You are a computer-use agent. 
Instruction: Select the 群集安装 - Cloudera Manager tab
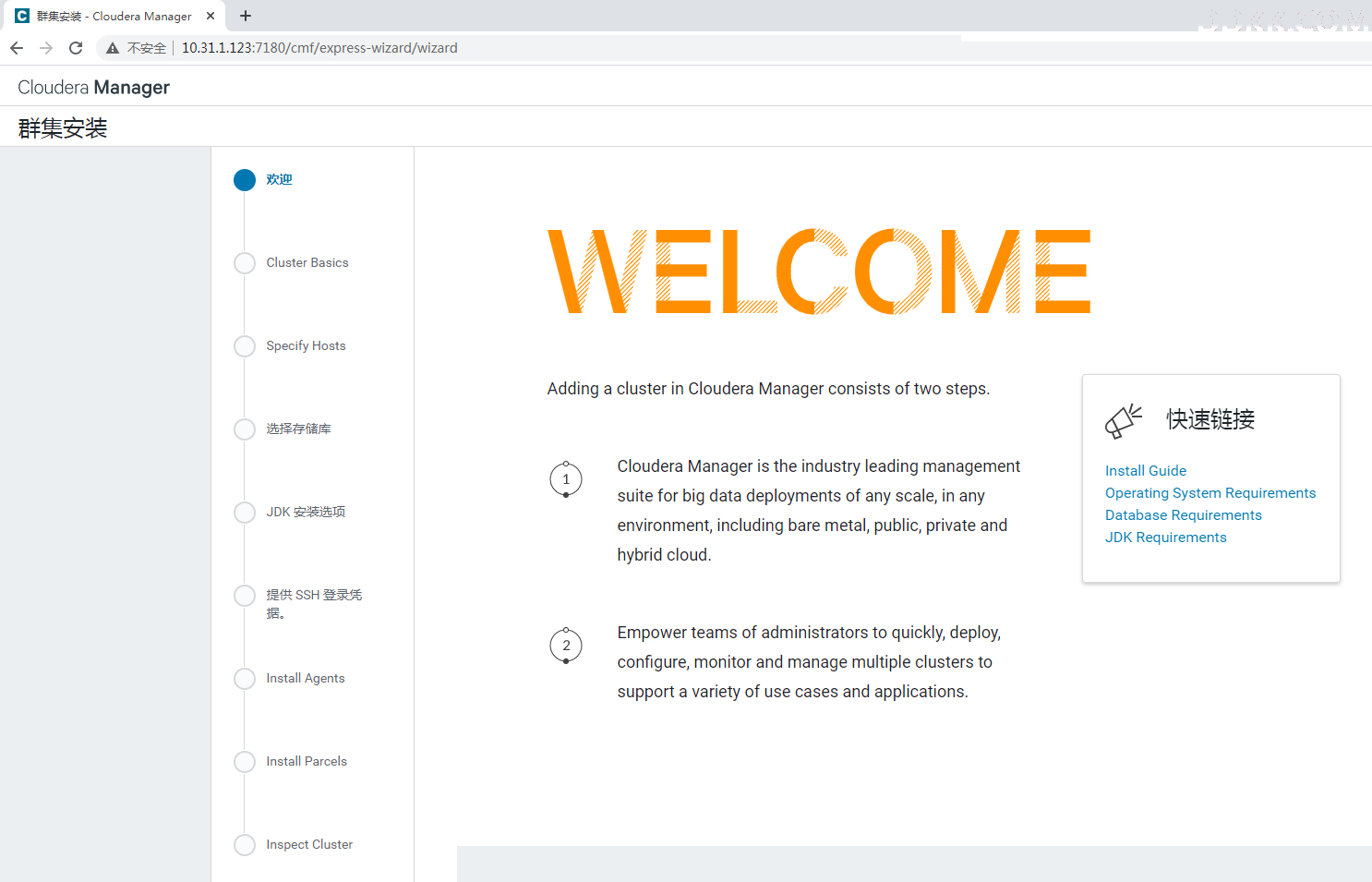[114, 16]
